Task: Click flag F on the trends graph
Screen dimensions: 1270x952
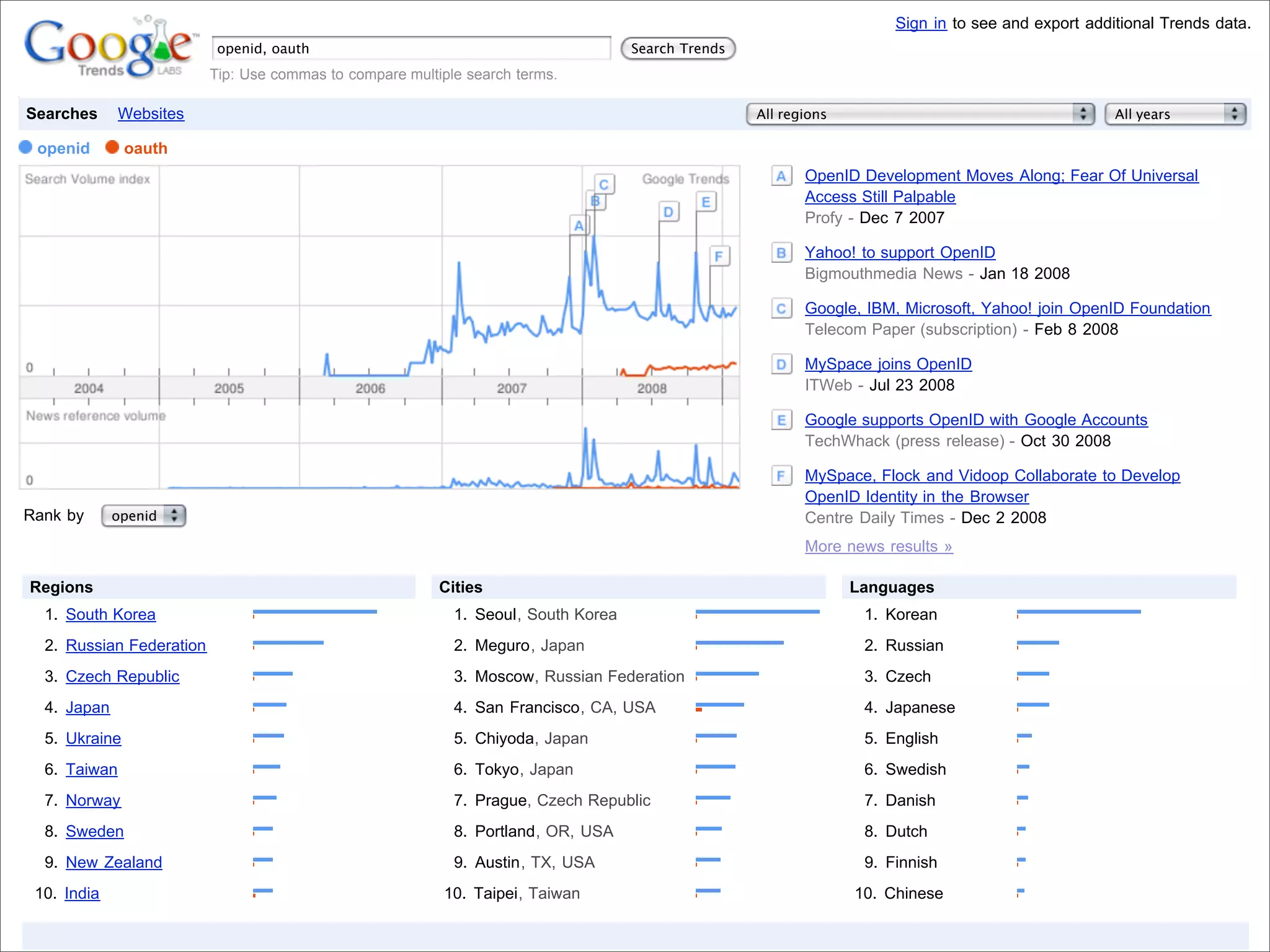Action: click(x=719, y=256)
